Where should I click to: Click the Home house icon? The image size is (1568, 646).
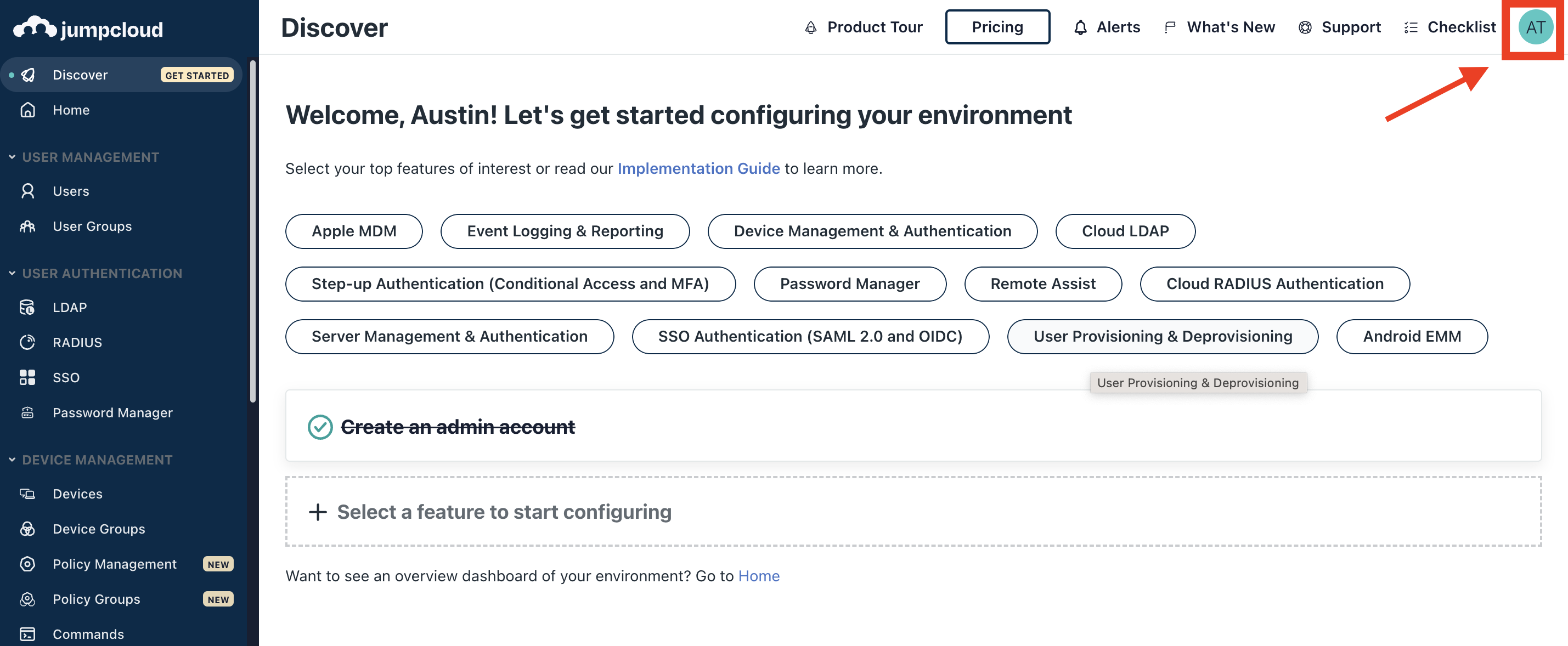click(x=28, y=110)
